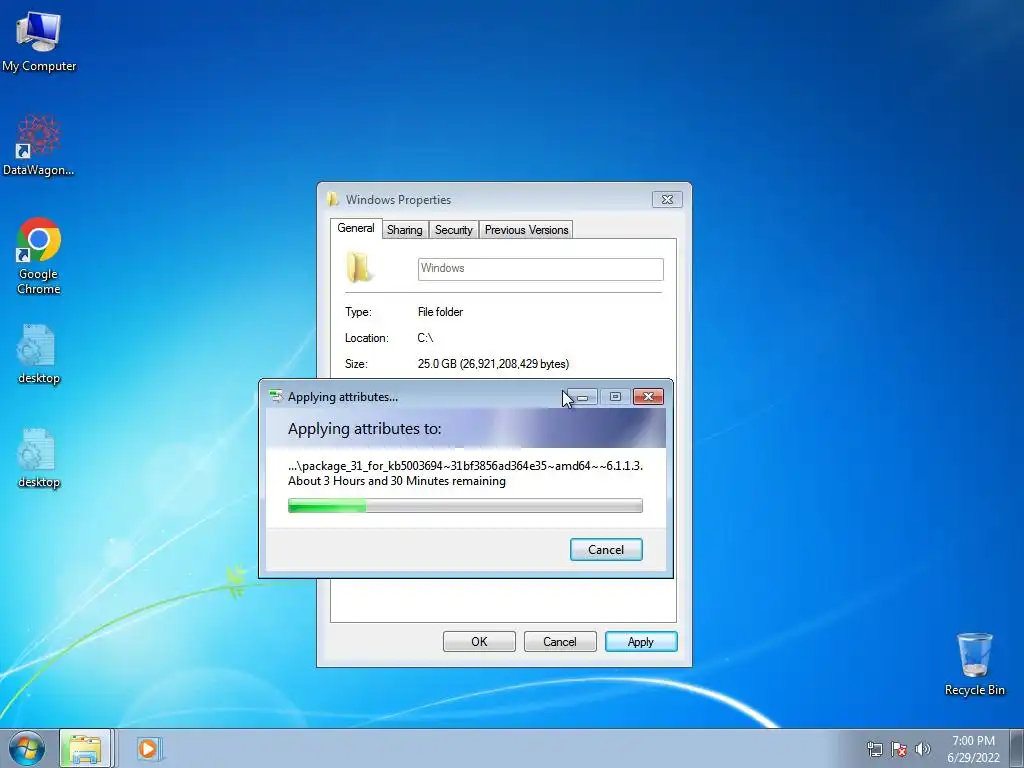Open the Windows Start menu orb
The width and height of the screenshot is (1024, 768).
click(27, 748)
